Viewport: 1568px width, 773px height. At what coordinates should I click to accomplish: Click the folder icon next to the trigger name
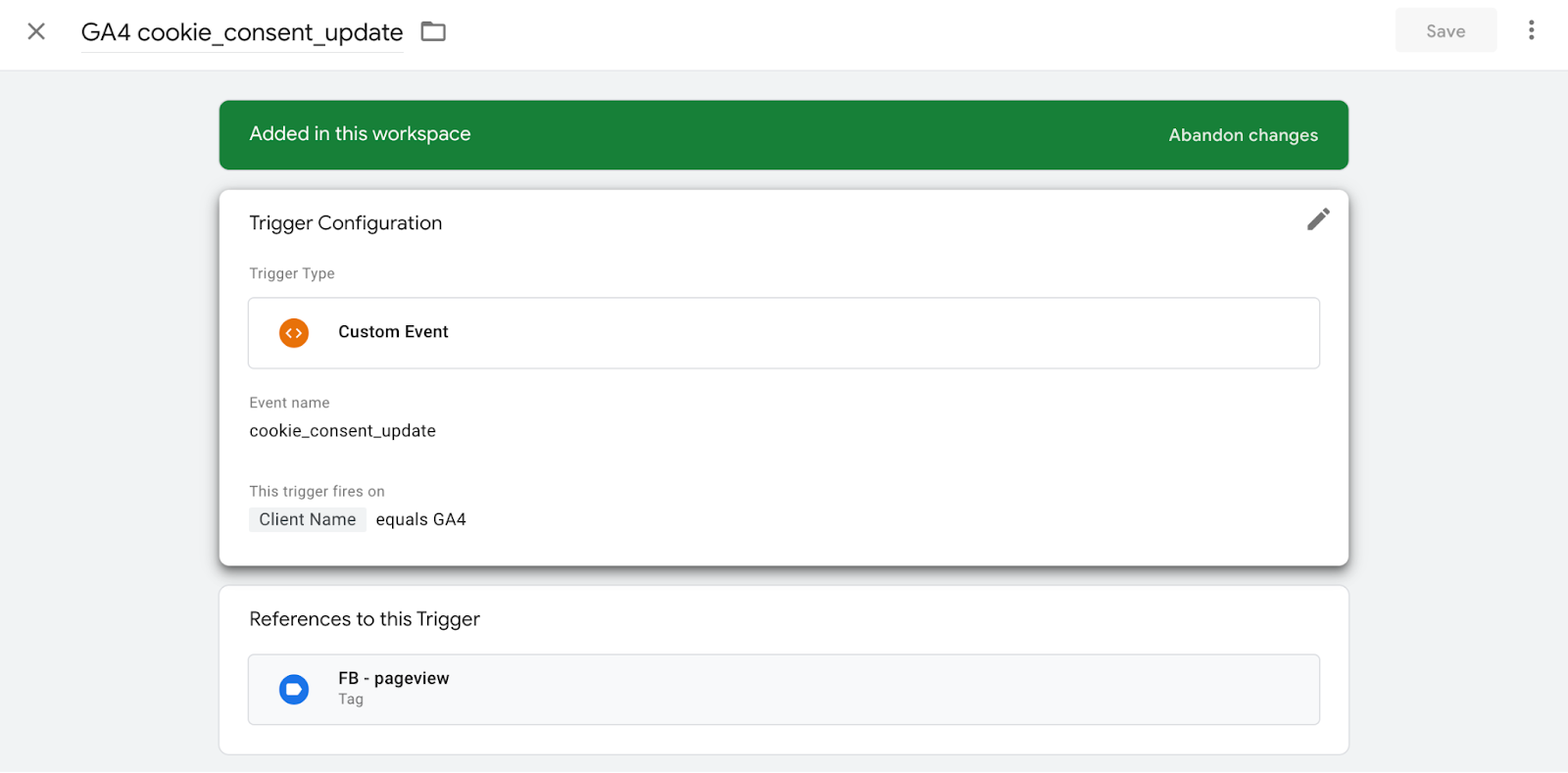433,31
